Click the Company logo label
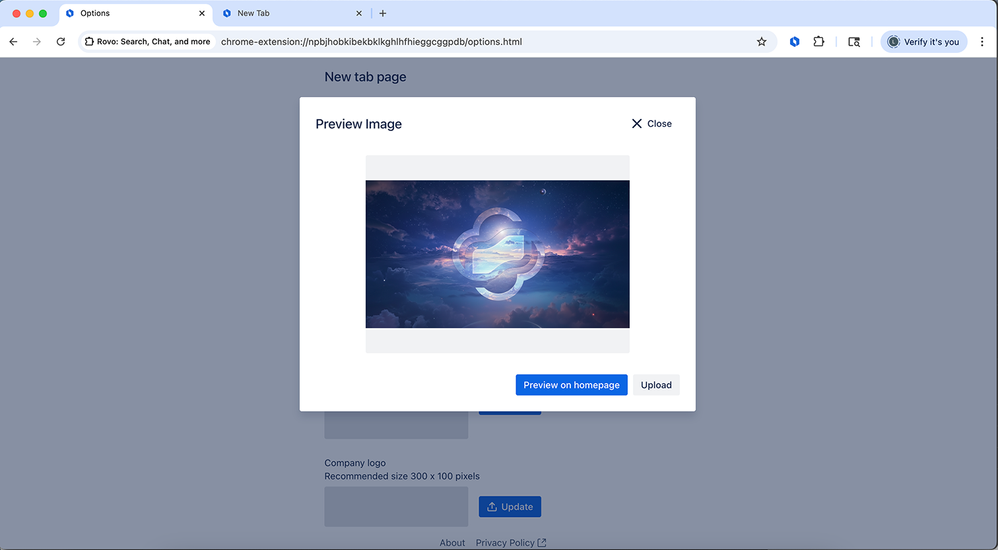Image resolution: width=998 pixels, height=550 pixels. [355, 463]
